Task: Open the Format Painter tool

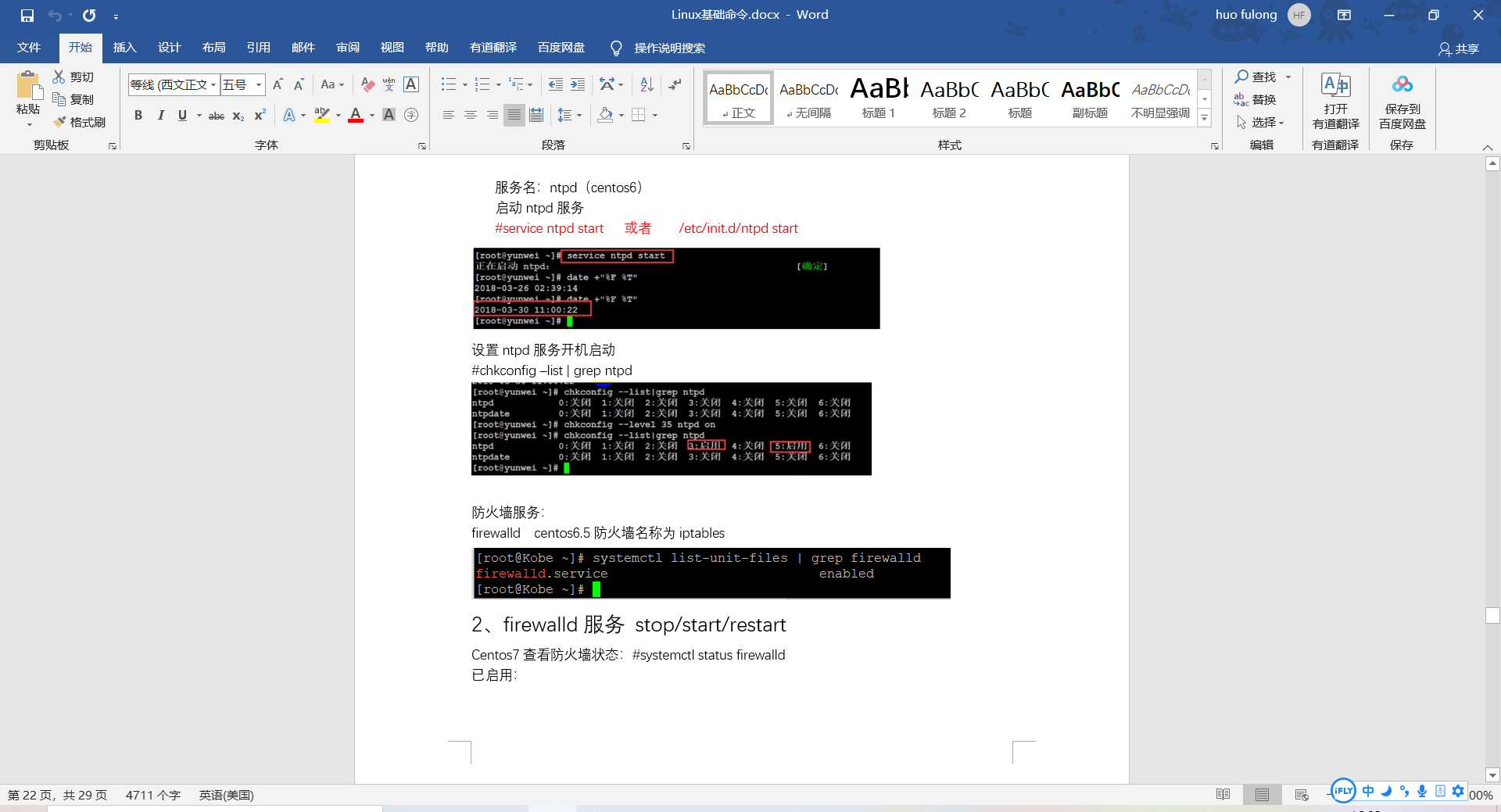Action: [x=81, y=122]
